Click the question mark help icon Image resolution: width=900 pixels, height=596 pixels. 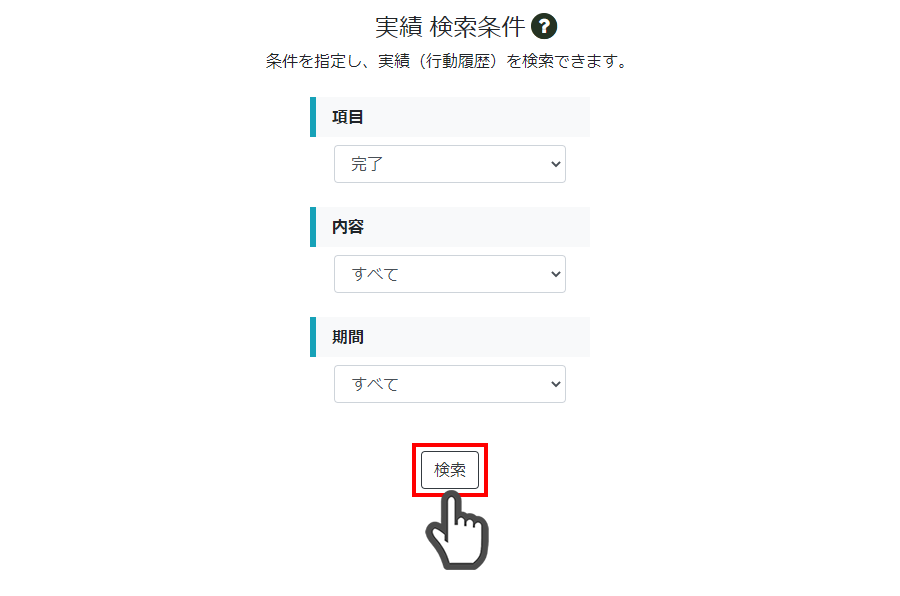(544, 26)
